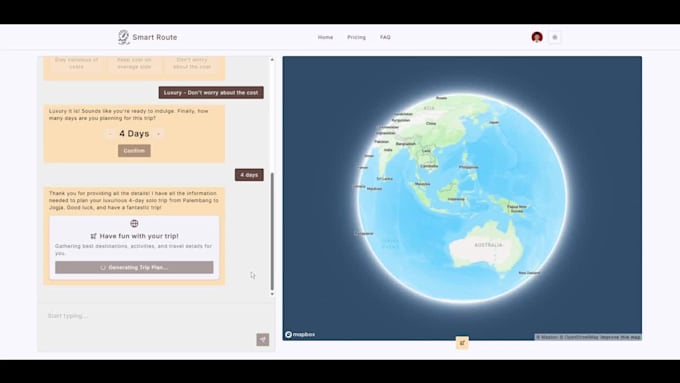Click the Improve this map link
Screen dimensions: 680x383
[x=621, y=337]
